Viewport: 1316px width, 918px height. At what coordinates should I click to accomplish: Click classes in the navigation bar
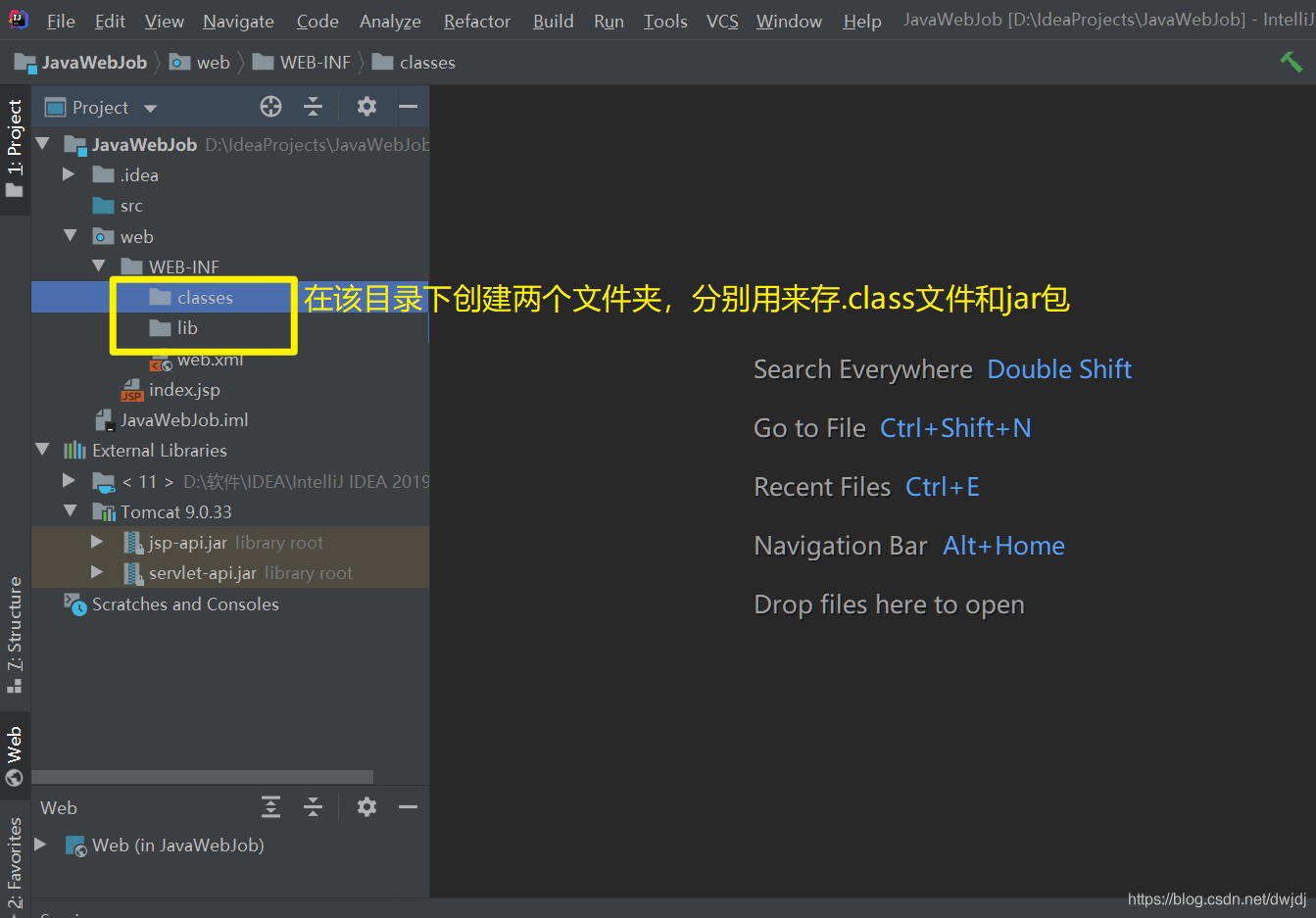[427, 63]
